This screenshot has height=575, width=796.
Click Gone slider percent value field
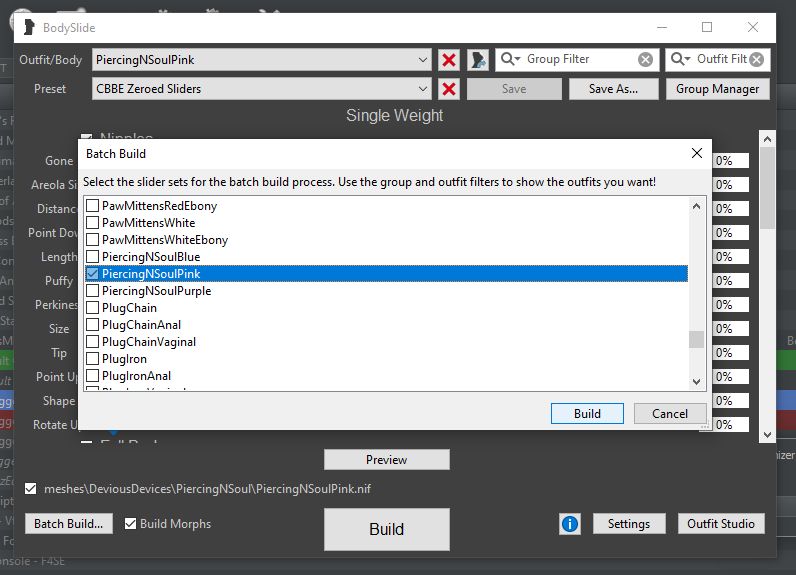click(731, 161)
